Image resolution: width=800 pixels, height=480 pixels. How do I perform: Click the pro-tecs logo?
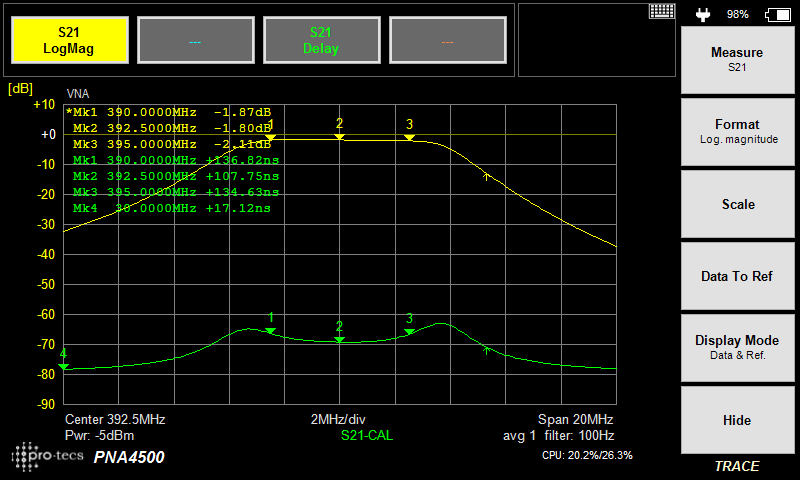coord(47,456)
